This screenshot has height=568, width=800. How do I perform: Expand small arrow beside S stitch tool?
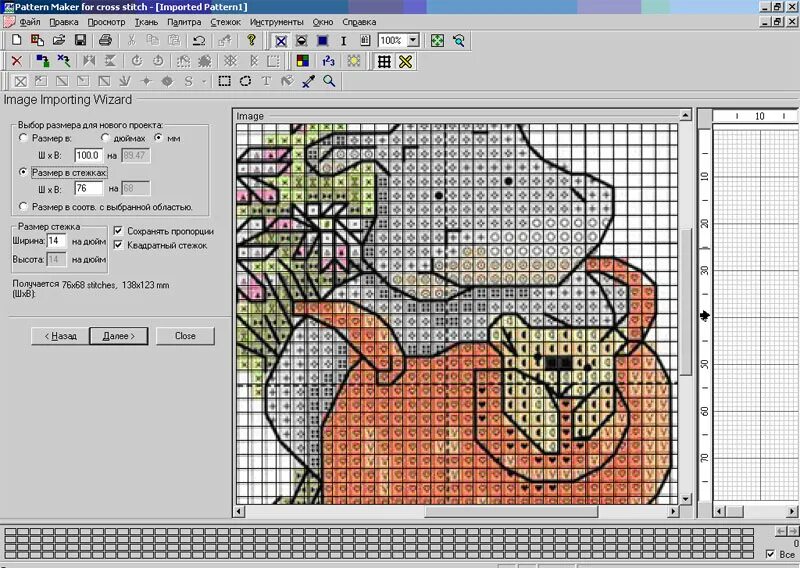[204, 81]
